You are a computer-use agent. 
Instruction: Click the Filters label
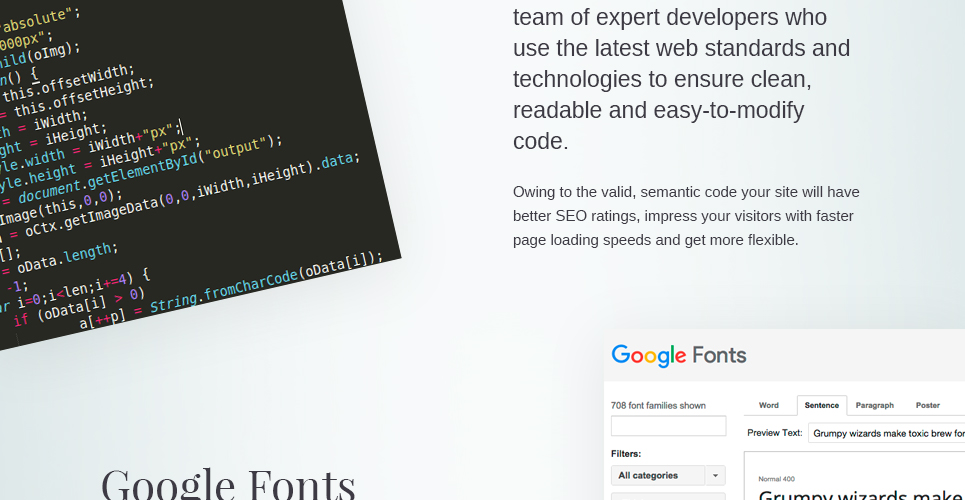[626, 454]
